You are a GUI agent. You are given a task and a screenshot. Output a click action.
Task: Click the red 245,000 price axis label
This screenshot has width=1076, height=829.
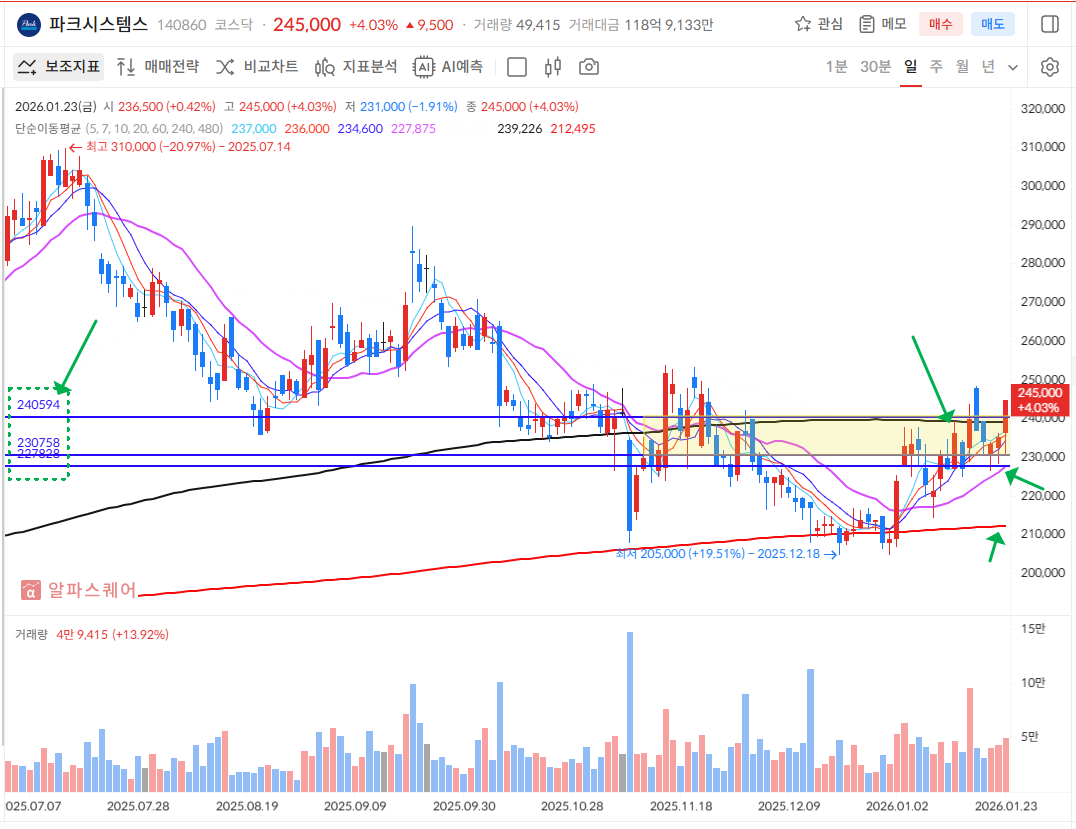pyautogui.click(x=1042, y=400)
